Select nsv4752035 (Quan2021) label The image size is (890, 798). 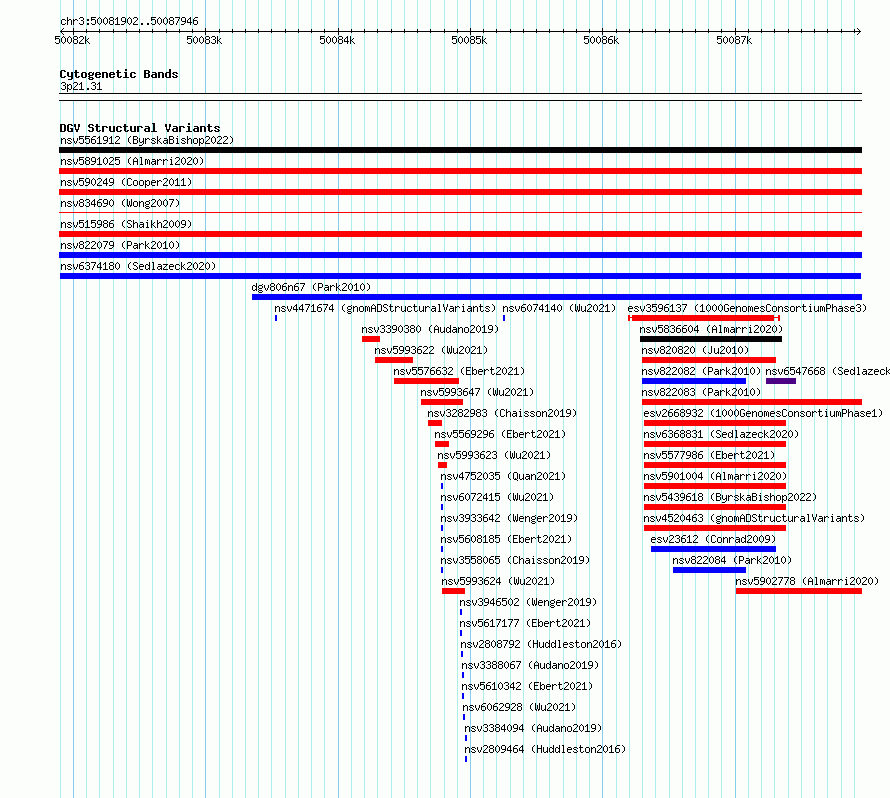(503, 476)
